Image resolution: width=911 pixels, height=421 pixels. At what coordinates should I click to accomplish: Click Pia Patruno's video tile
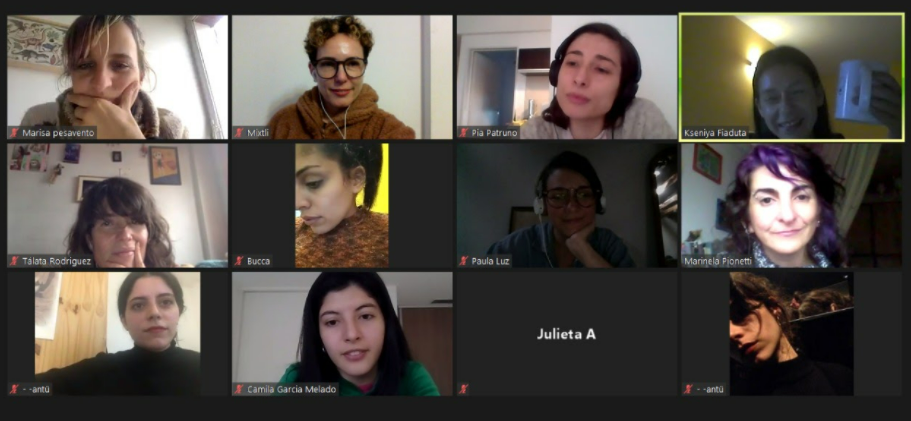coord(566,77)
